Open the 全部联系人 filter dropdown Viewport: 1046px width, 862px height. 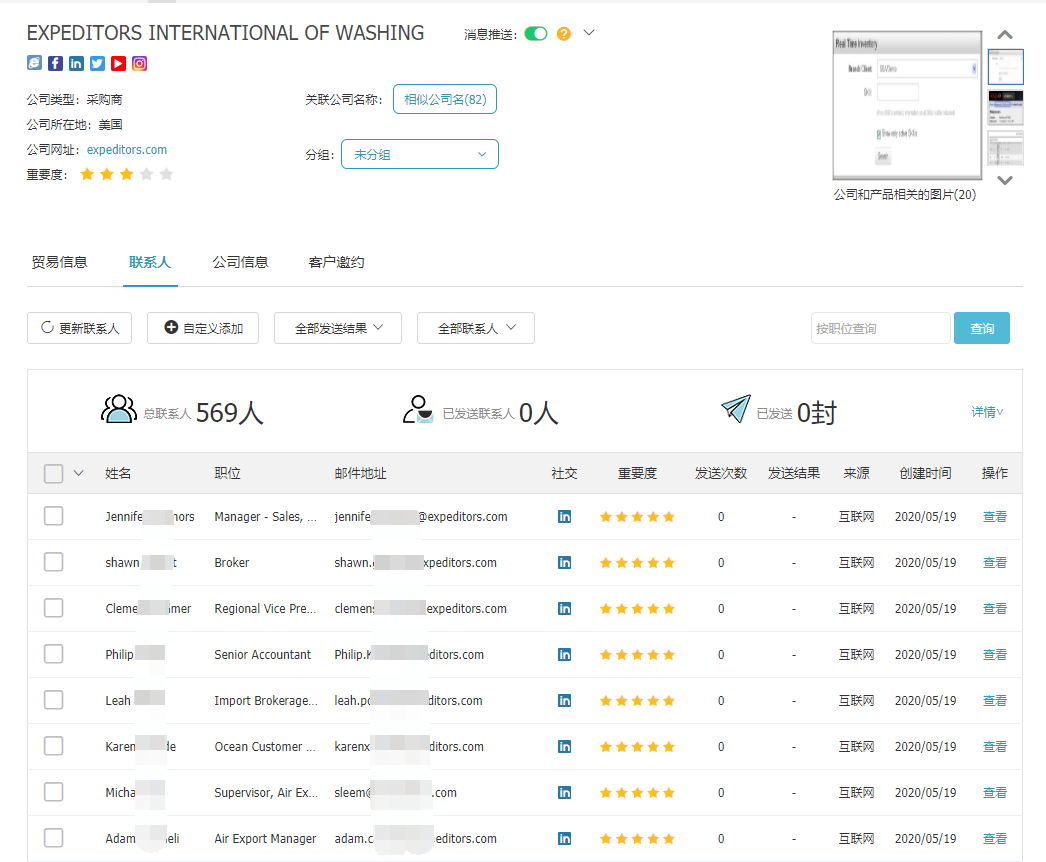[x=475, y=327]
